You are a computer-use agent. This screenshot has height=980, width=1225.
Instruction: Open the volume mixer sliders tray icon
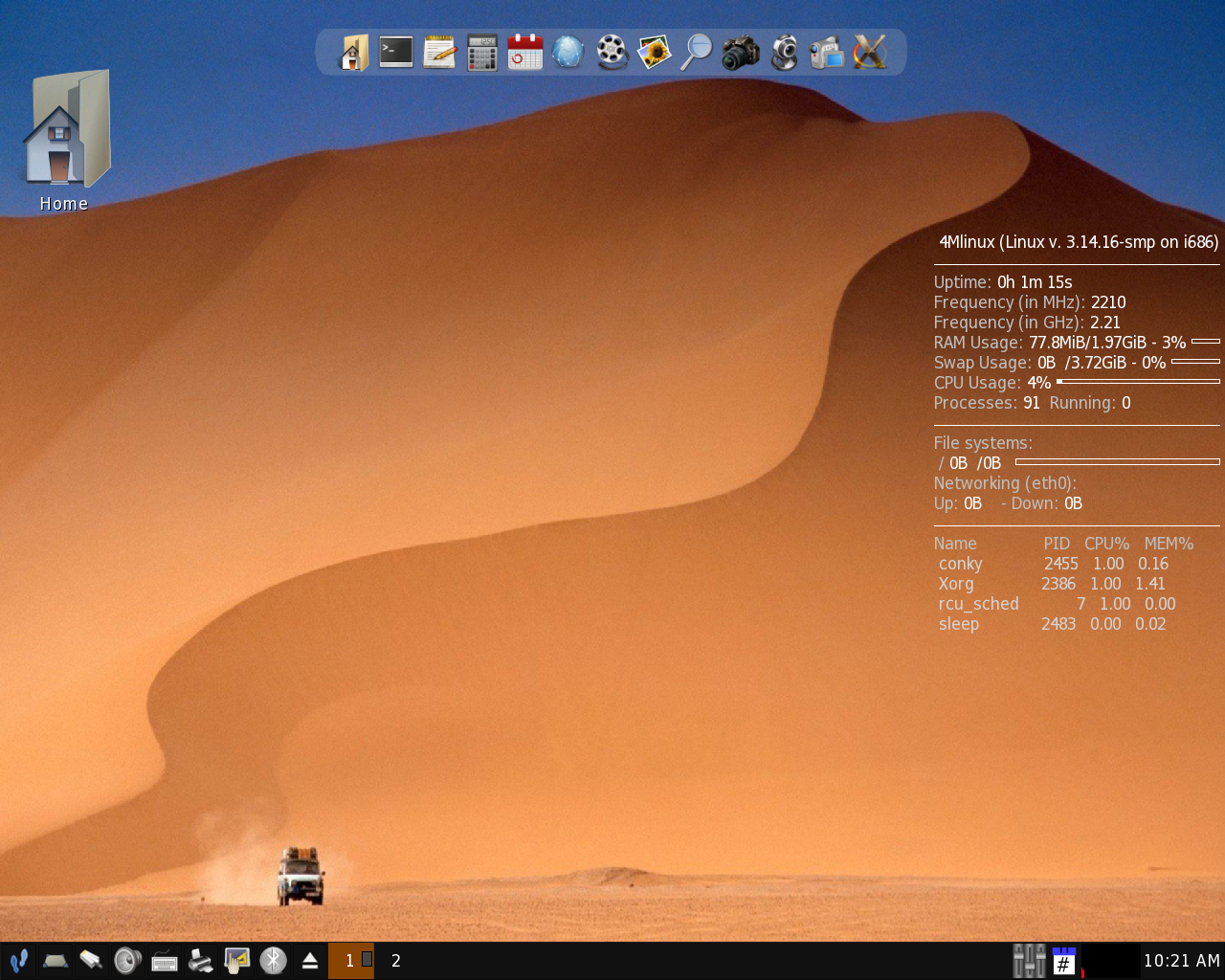pos(1029,960)
